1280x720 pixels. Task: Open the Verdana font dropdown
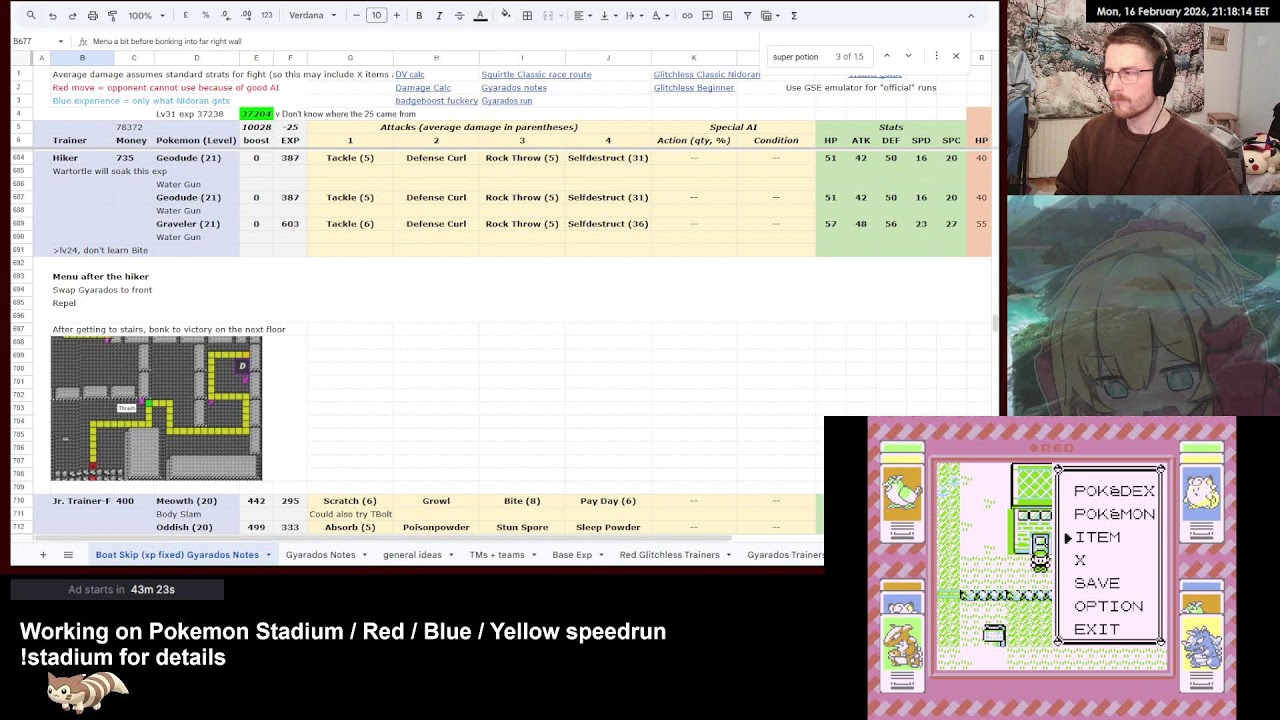point(312,16)
